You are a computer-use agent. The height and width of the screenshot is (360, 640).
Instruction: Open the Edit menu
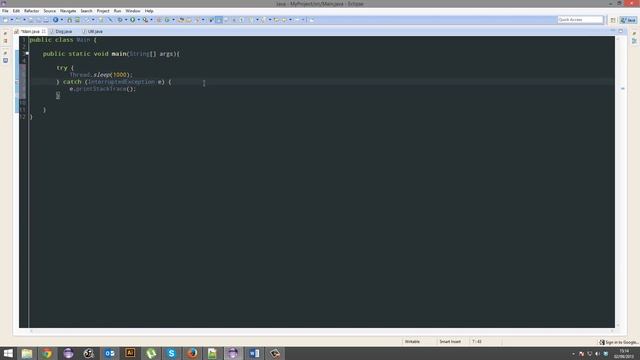(16, 11)
